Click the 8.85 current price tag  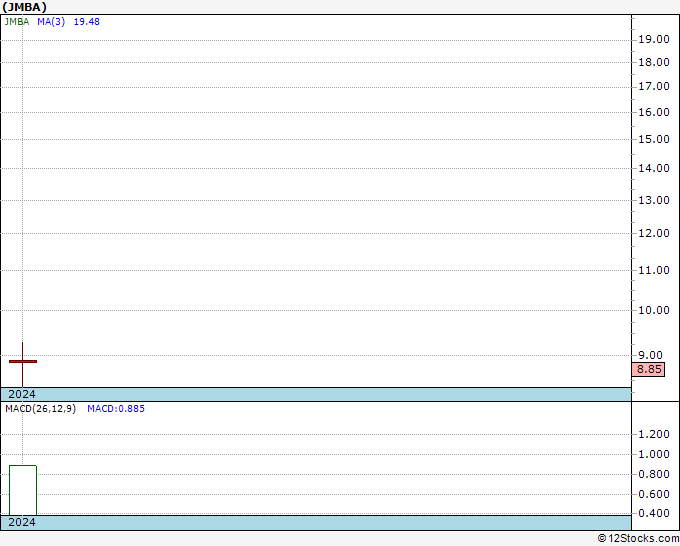click(648, 369)
